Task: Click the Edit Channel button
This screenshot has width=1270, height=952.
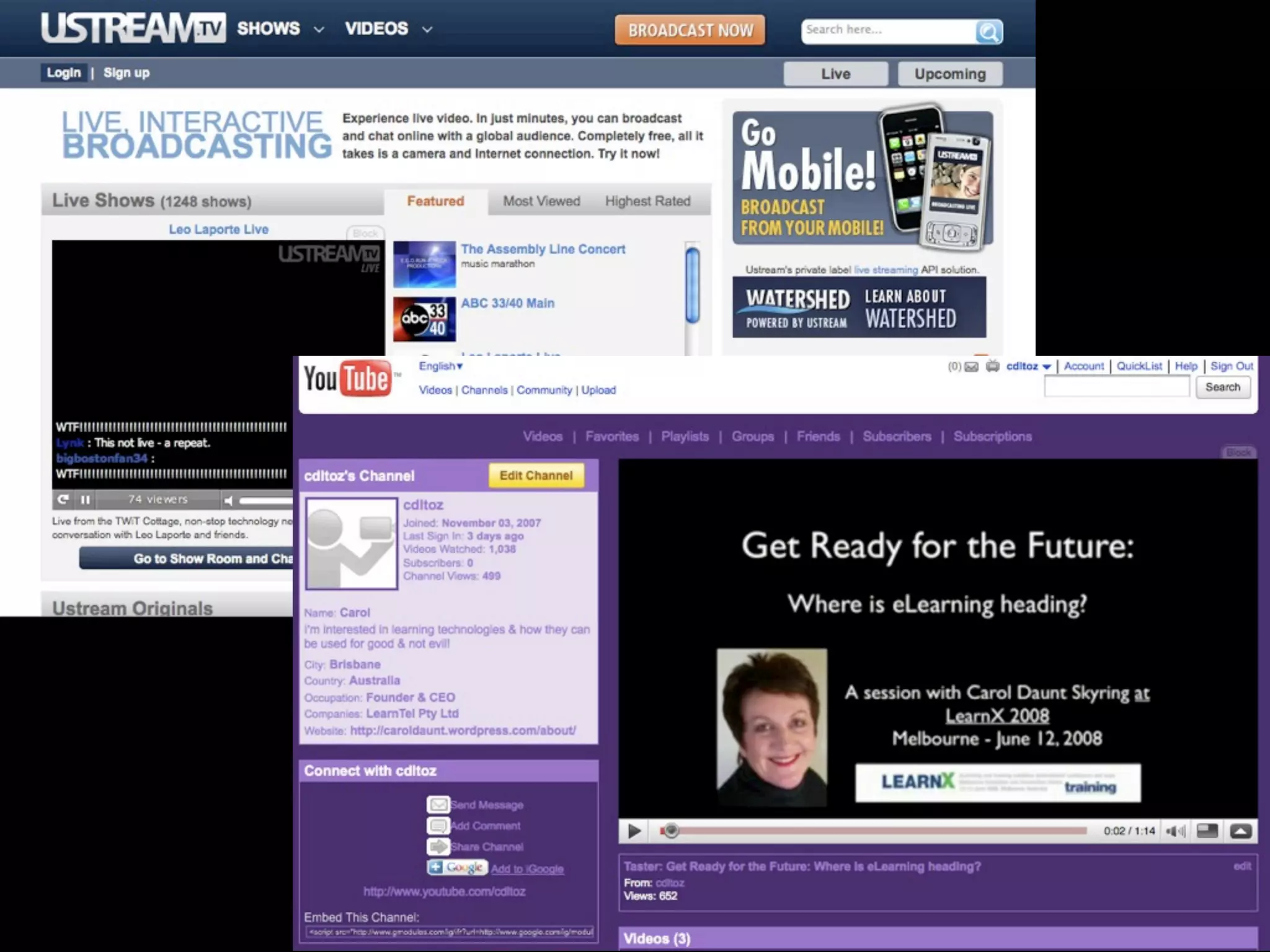Action: pyautogui.click(x=536, y=475)
